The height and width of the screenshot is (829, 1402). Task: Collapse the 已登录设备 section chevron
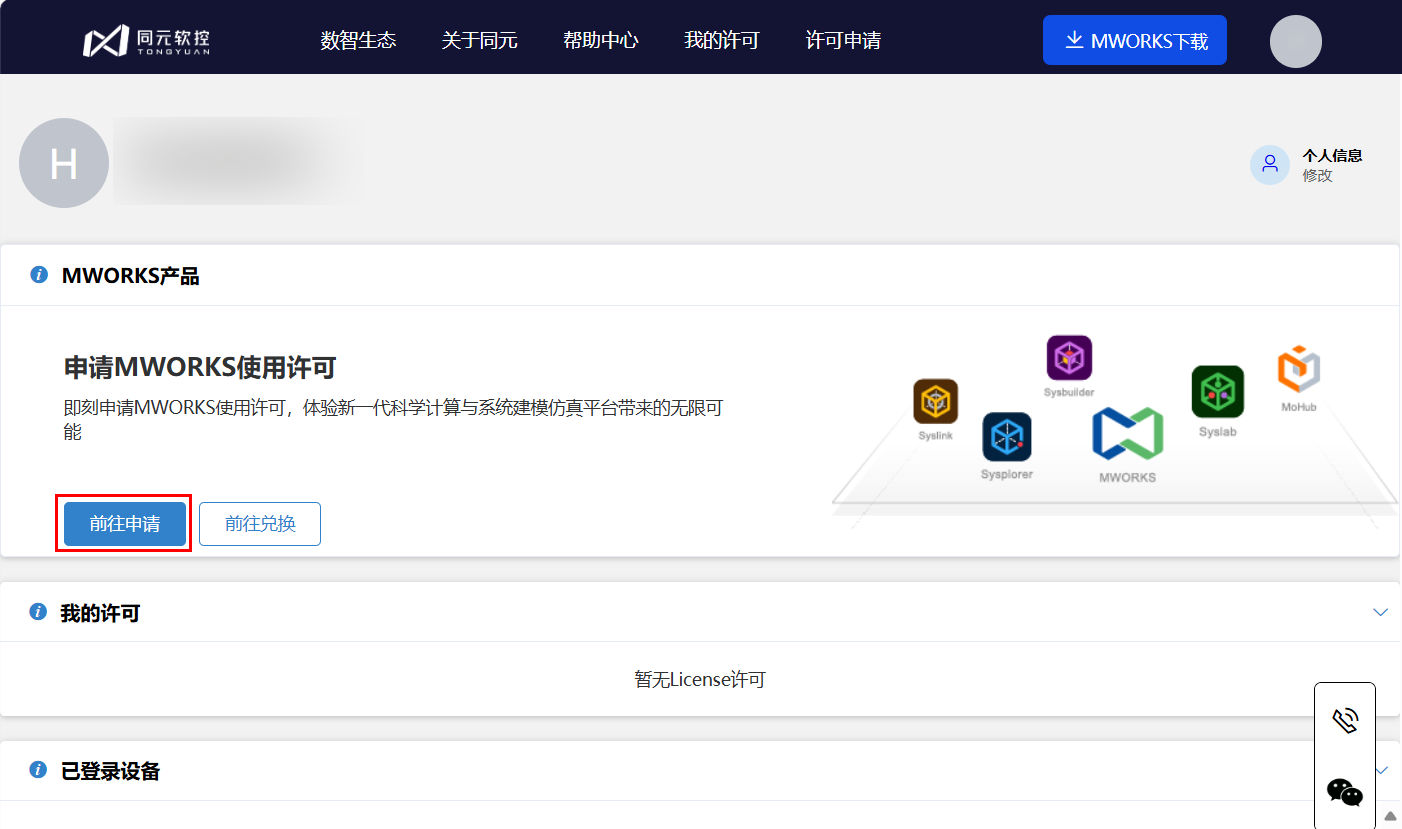coord(1383,770)
